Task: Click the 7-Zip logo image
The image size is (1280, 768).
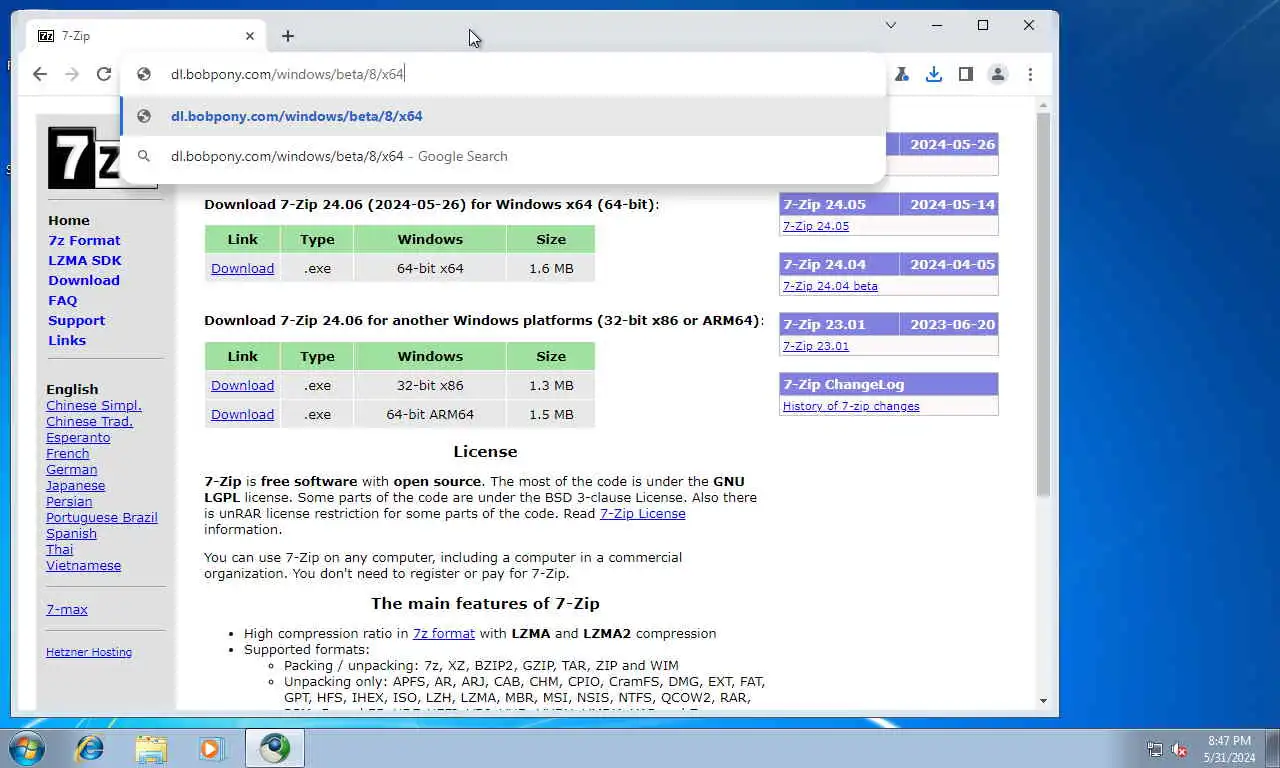Action: click(84, 157)
